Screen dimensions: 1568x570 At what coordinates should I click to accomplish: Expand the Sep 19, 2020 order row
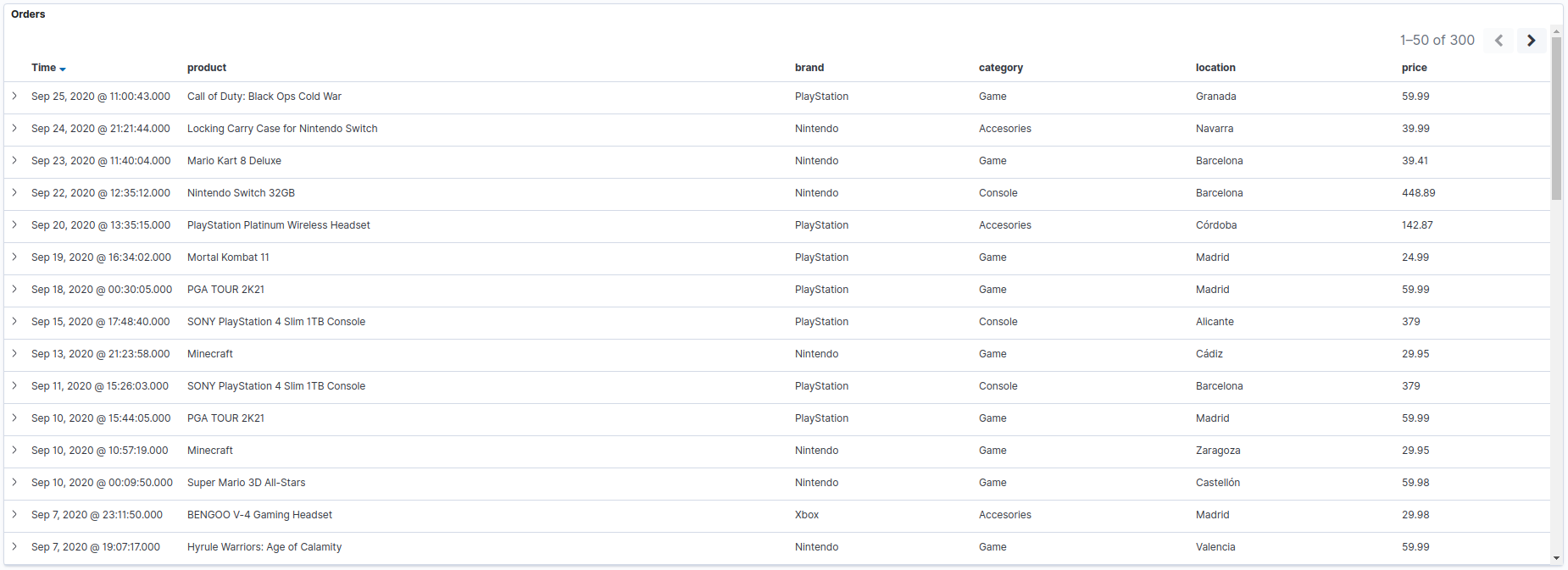tap(14, 257)
